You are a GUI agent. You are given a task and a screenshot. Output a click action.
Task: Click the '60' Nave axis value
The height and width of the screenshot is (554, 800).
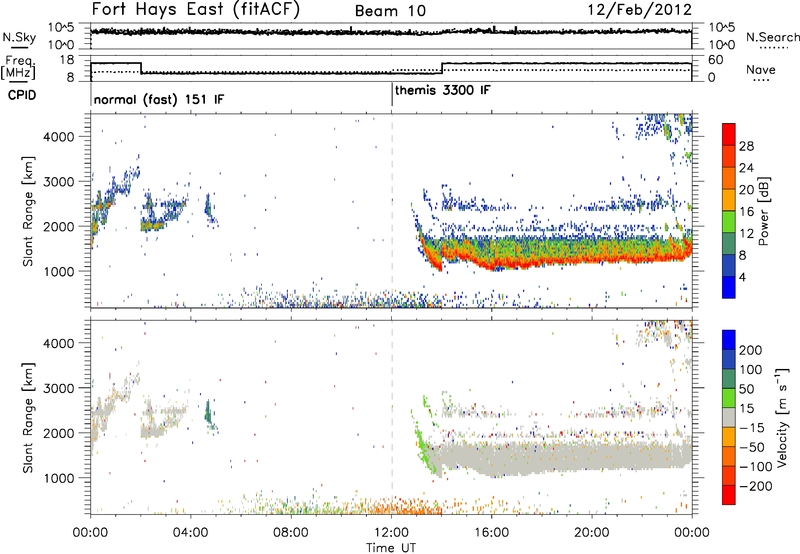pos(716,60)
